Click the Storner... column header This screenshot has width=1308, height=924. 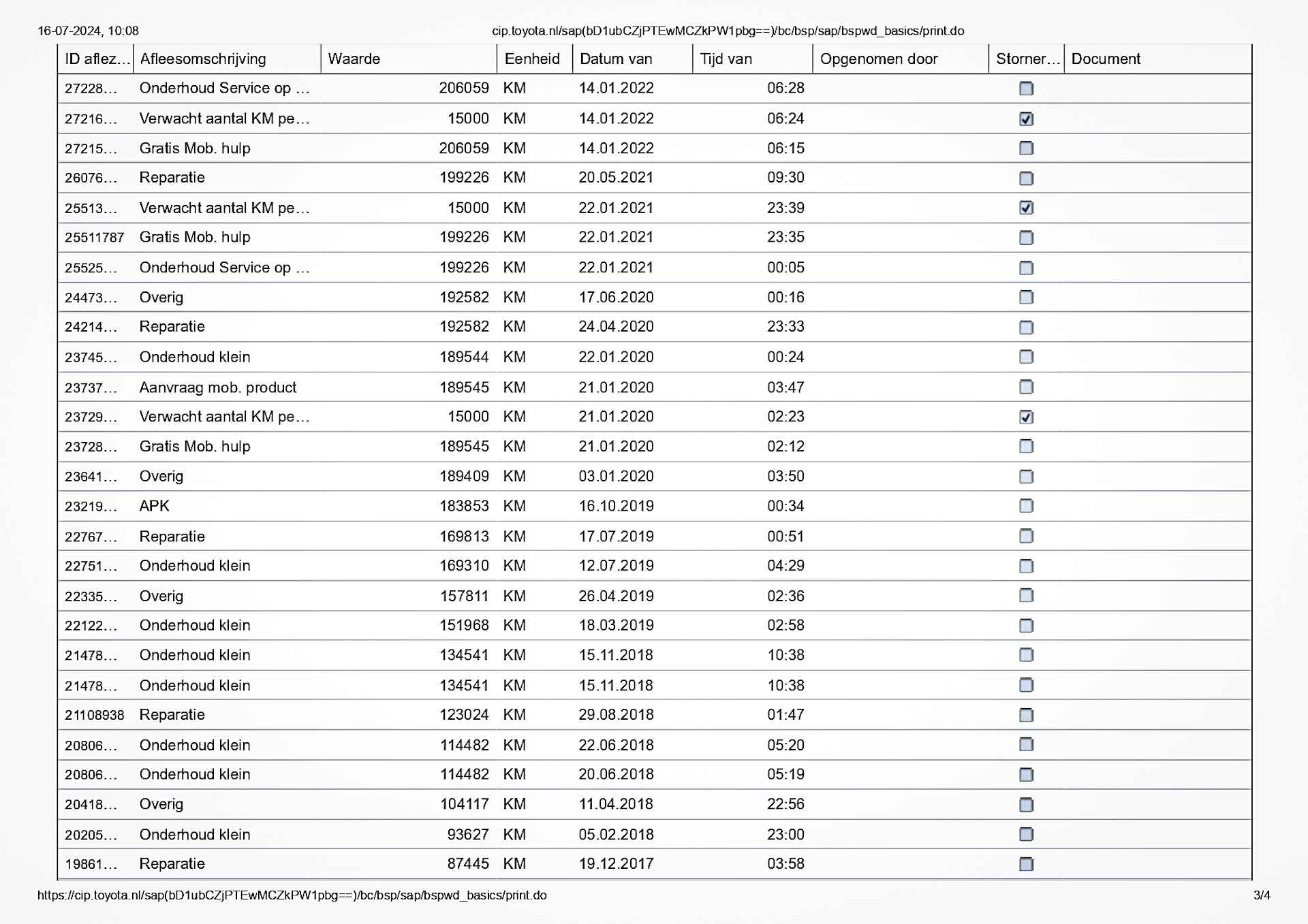1027,59
